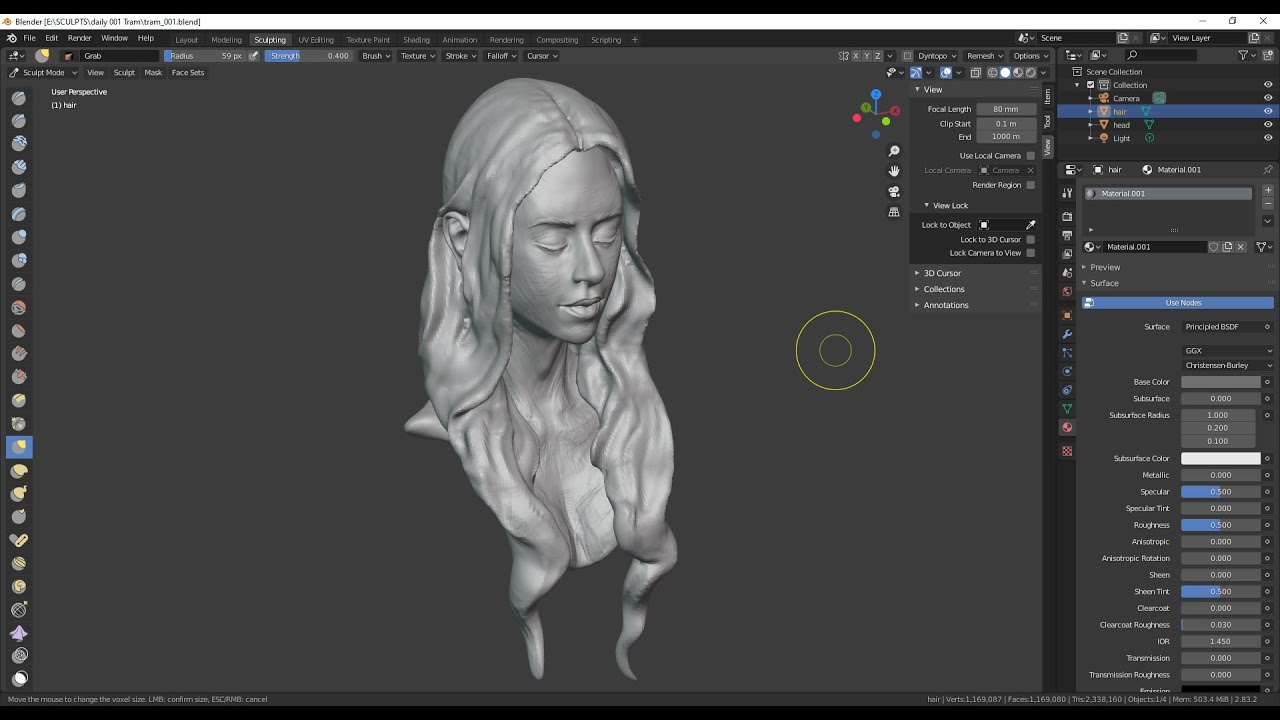Switch to wireframe viewport shading
The width and height of the screenshot is (1280, 720).
(x=992, y=72)
